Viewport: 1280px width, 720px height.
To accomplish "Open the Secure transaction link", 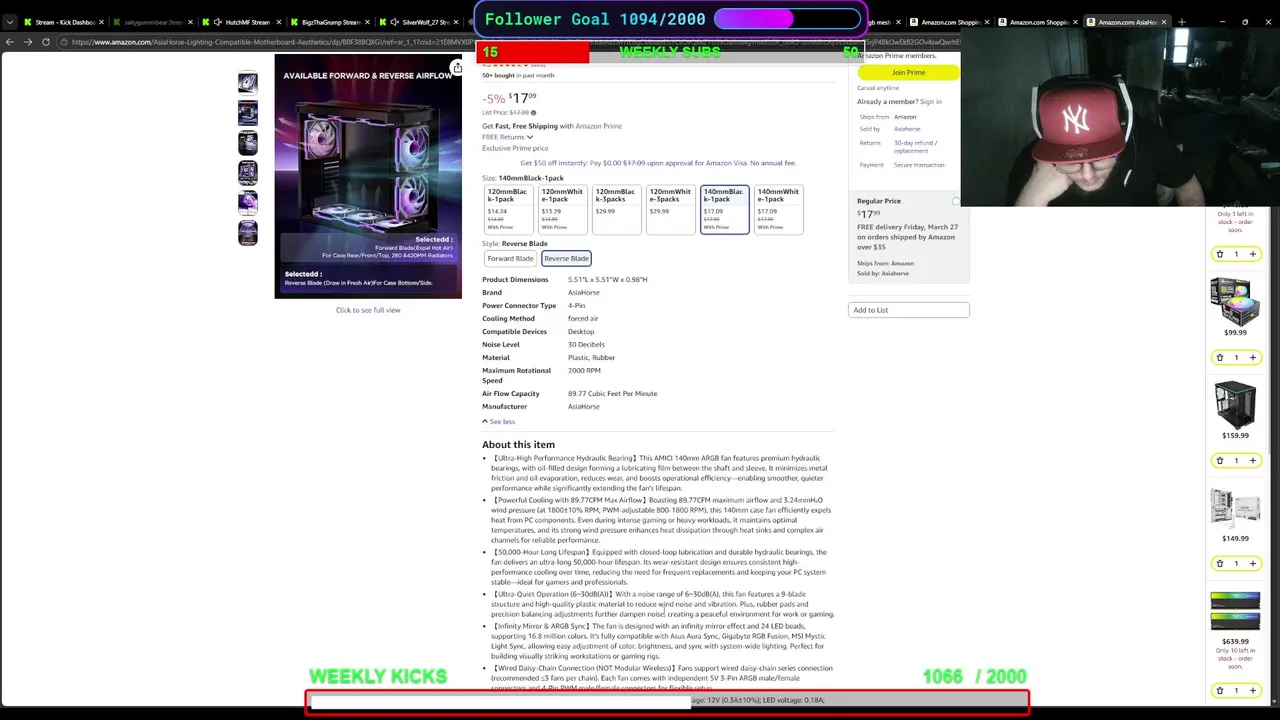I will point(919,165).
